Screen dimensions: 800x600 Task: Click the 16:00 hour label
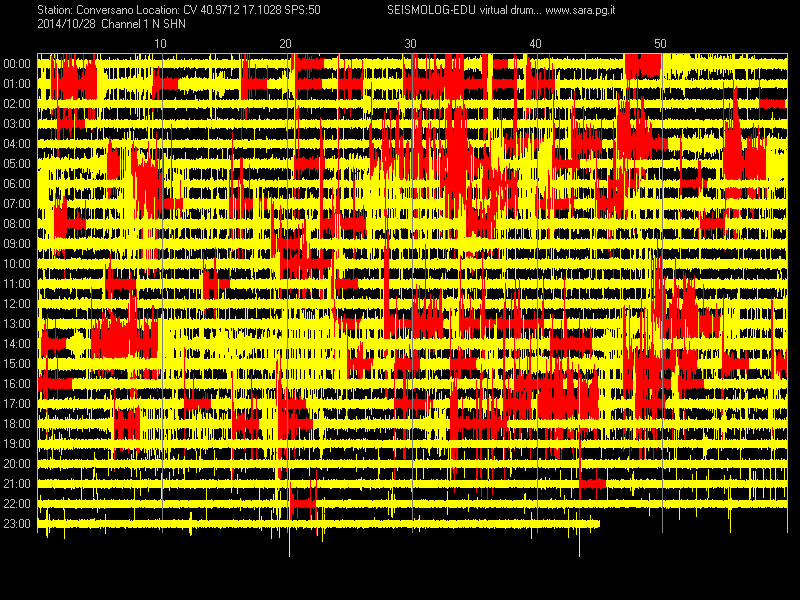pos(17,384)
